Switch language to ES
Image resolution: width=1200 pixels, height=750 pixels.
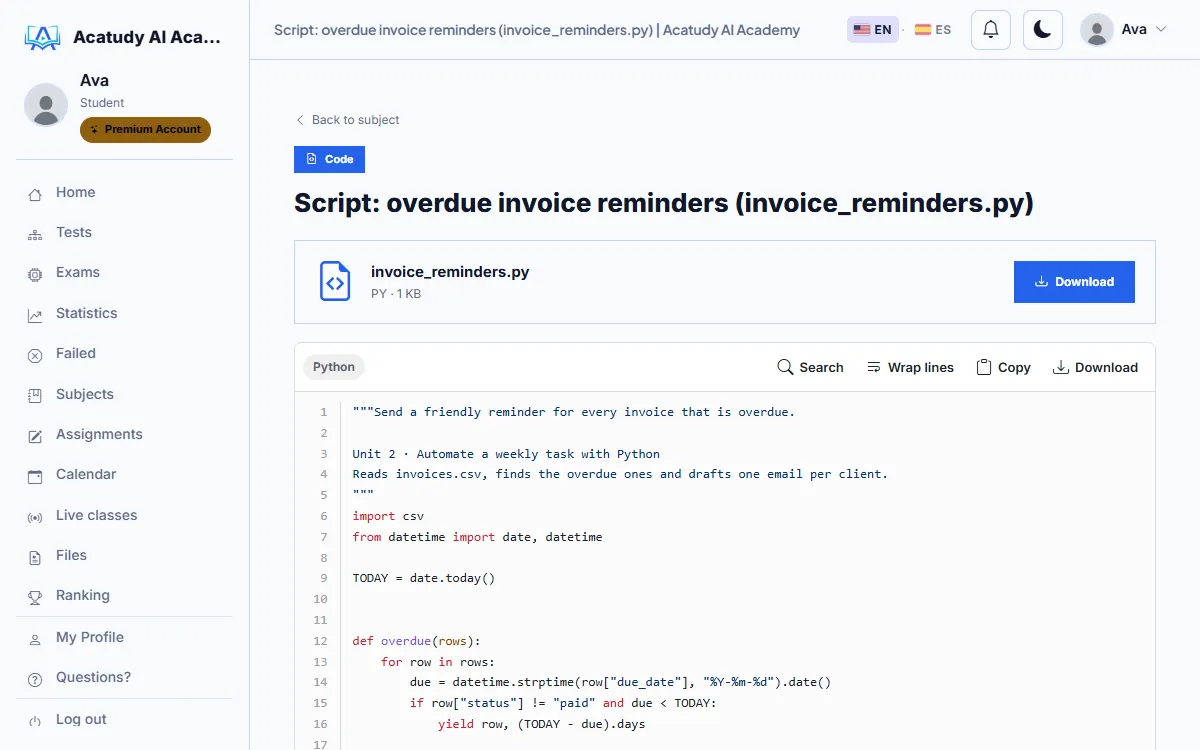(x=932, y=30)
